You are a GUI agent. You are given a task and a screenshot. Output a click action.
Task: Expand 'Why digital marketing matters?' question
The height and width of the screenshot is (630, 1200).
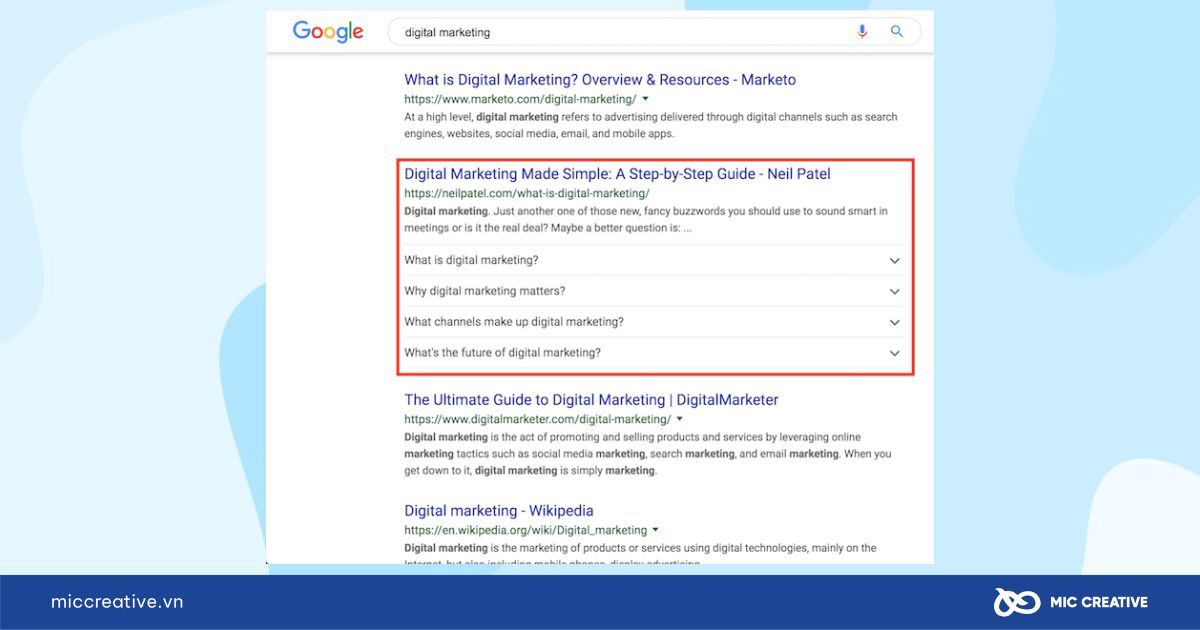654,291
